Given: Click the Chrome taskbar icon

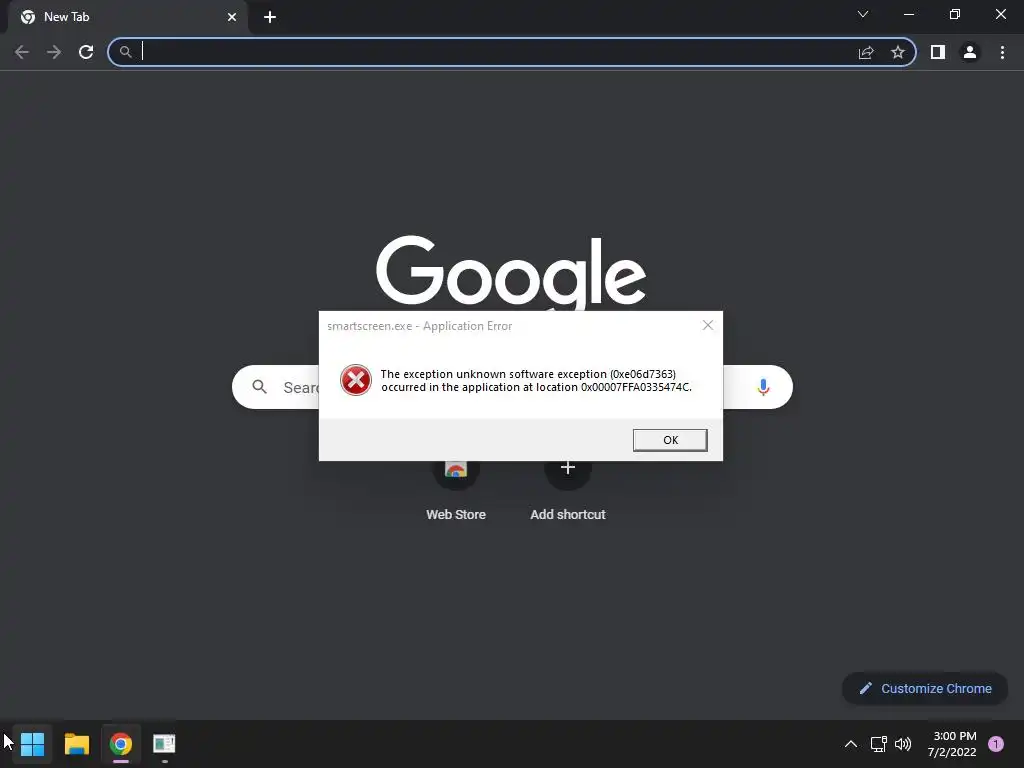Looking at the screenshot, I should point(121,744).
